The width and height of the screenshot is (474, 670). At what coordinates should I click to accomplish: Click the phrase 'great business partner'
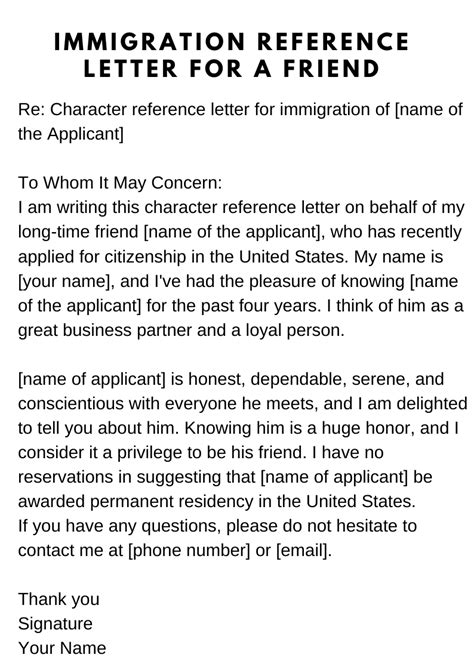coord(105,331)
